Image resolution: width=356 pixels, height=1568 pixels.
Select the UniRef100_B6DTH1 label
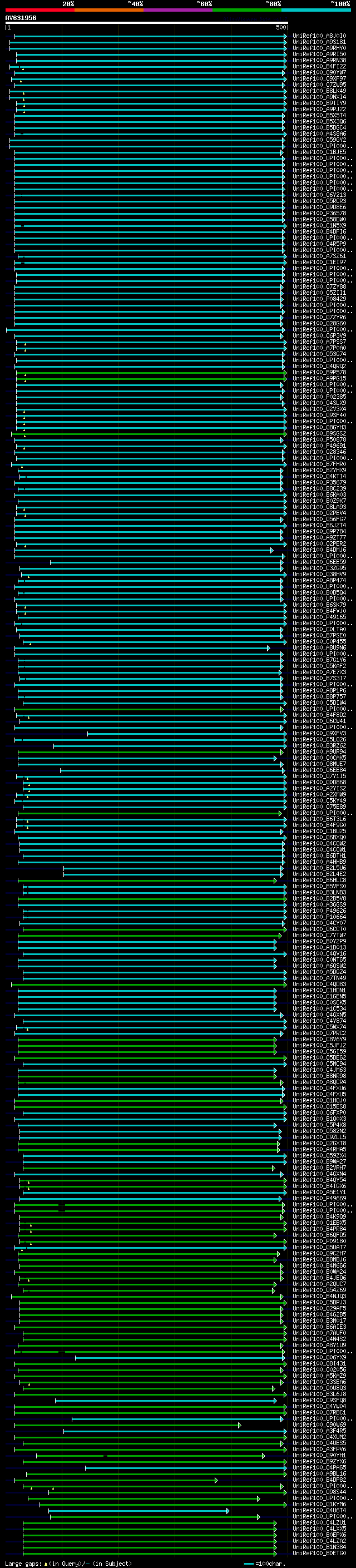[319, 856]
